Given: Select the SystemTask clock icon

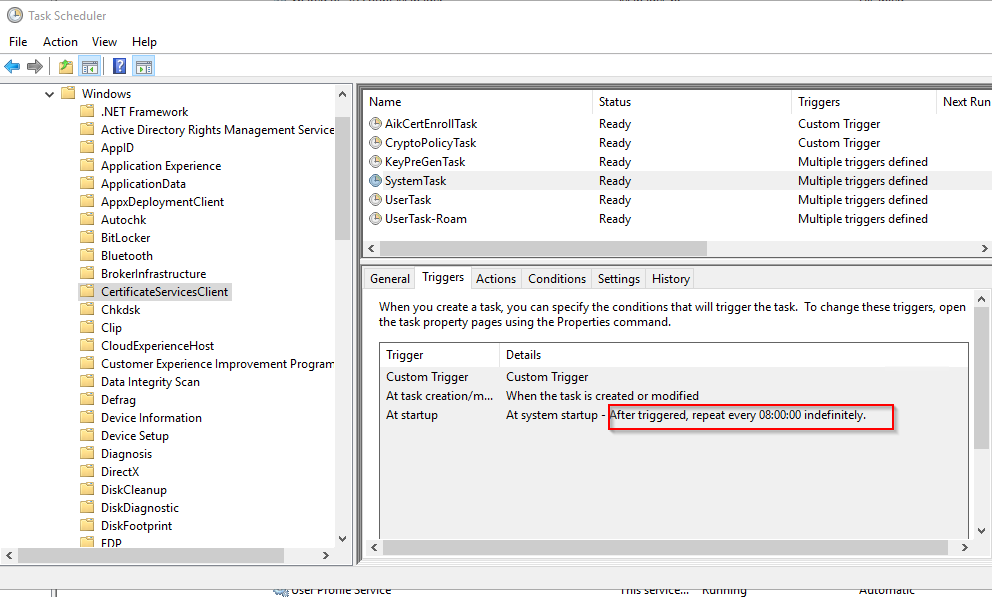Looking at the screenshot, I should pos(377,180).
